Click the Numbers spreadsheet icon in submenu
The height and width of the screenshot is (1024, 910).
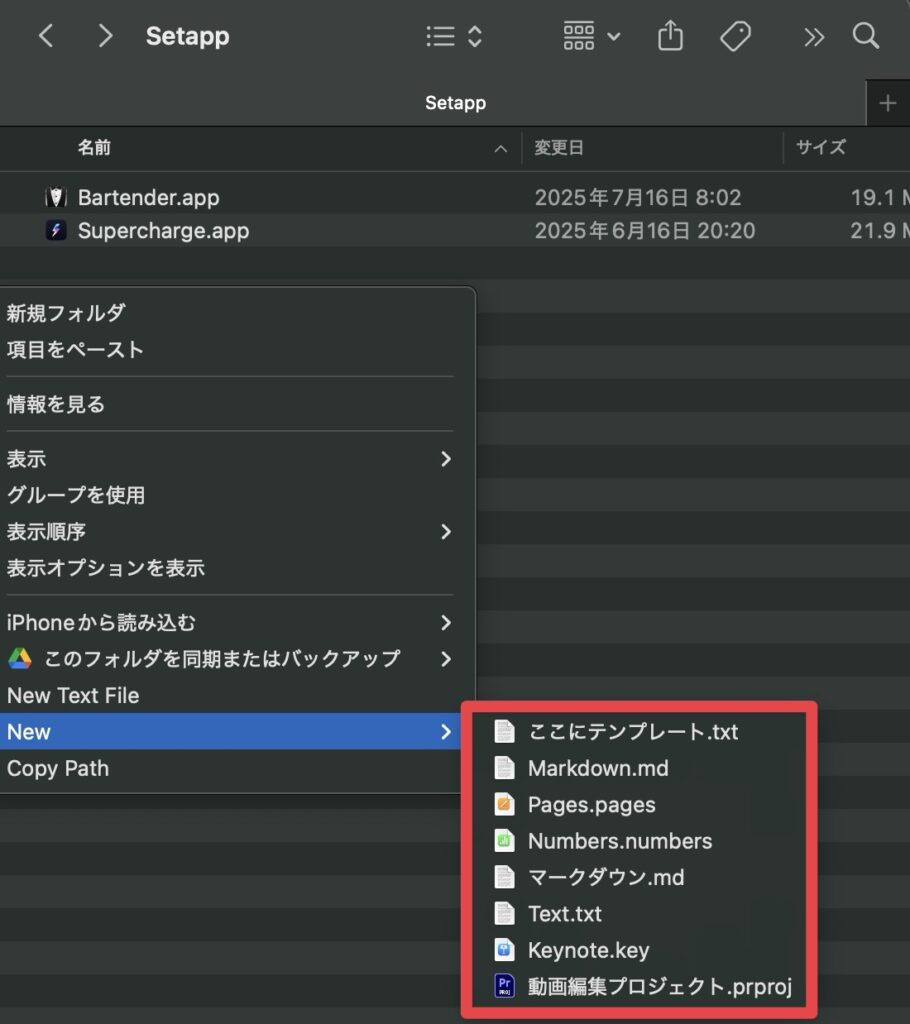pyautogui.click(x=504, y=840)
